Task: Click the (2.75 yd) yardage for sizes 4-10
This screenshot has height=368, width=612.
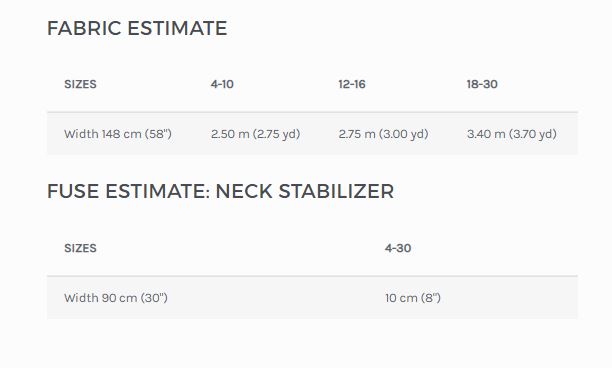Action: [x=277, y=134]
